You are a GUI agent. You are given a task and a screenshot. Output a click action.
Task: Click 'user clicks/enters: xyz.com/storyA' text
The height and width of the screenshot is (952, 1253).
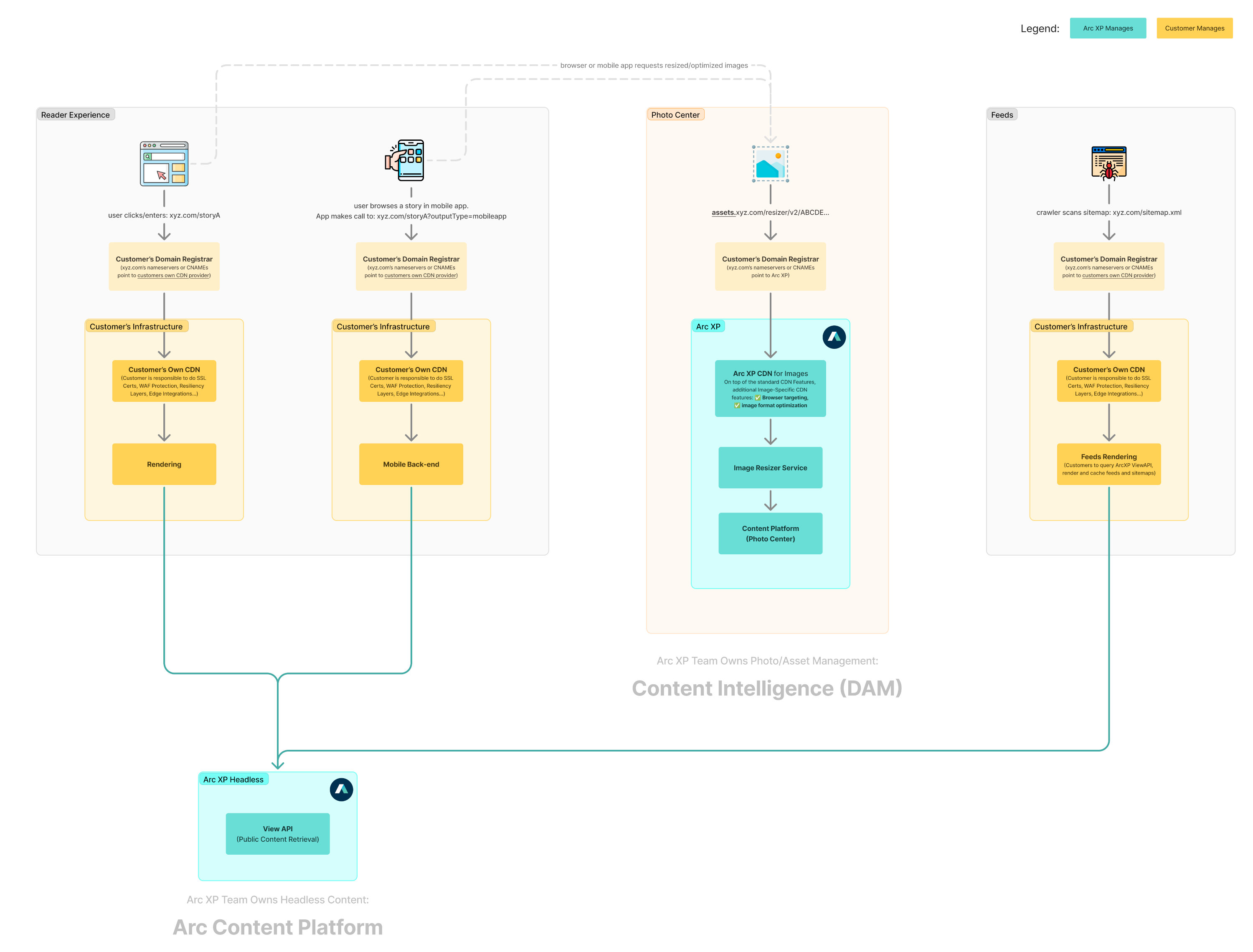164,215
